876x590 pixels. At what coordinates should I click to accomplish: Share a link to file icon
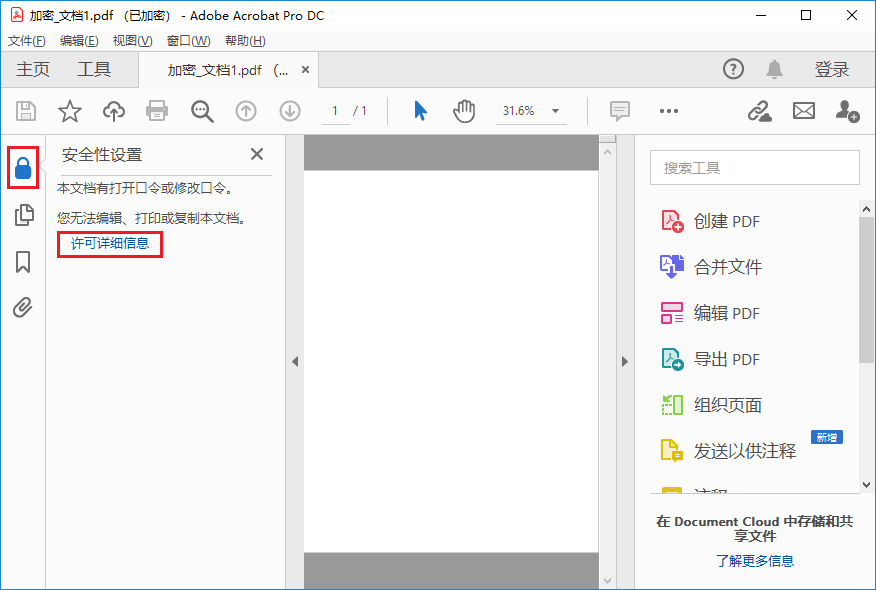click(x=760, y=111)
